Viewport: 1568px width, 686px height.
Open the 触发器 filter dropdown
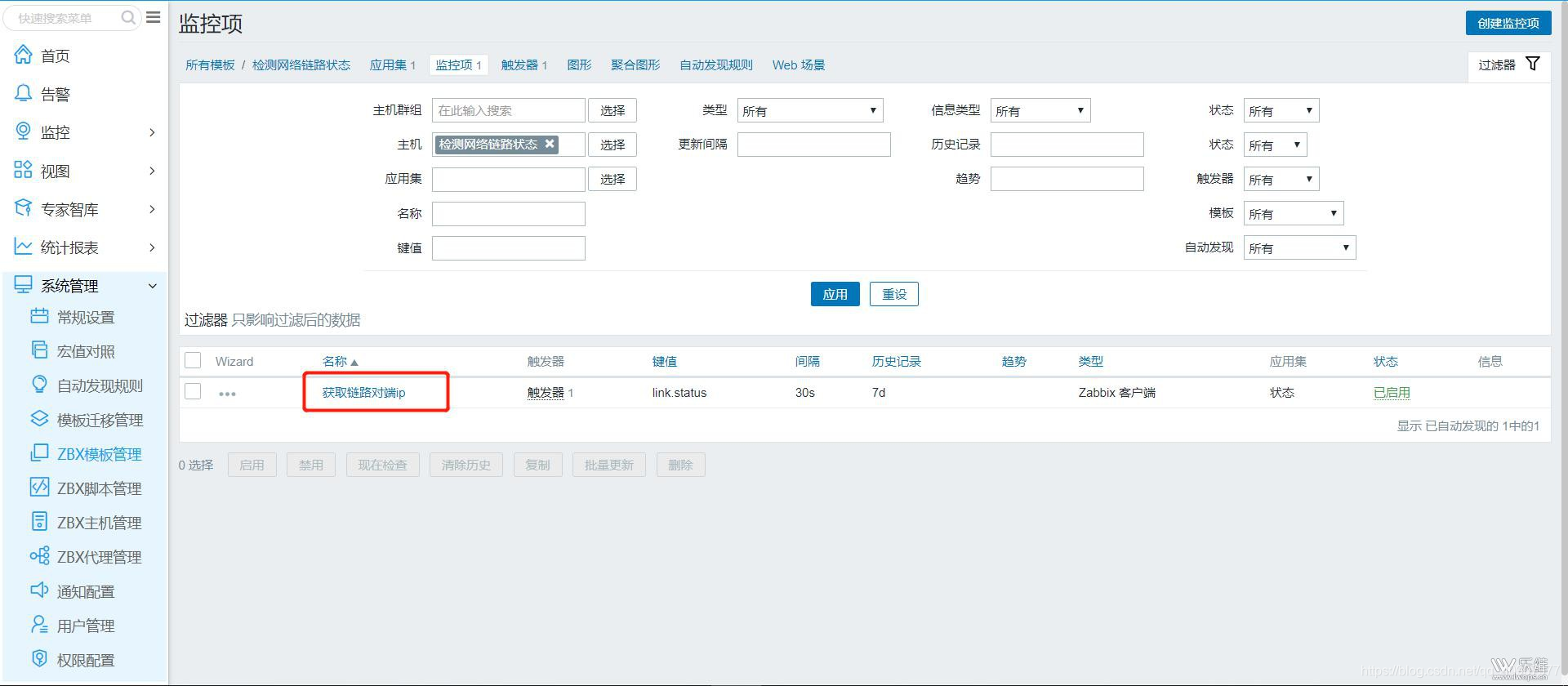1281,179
